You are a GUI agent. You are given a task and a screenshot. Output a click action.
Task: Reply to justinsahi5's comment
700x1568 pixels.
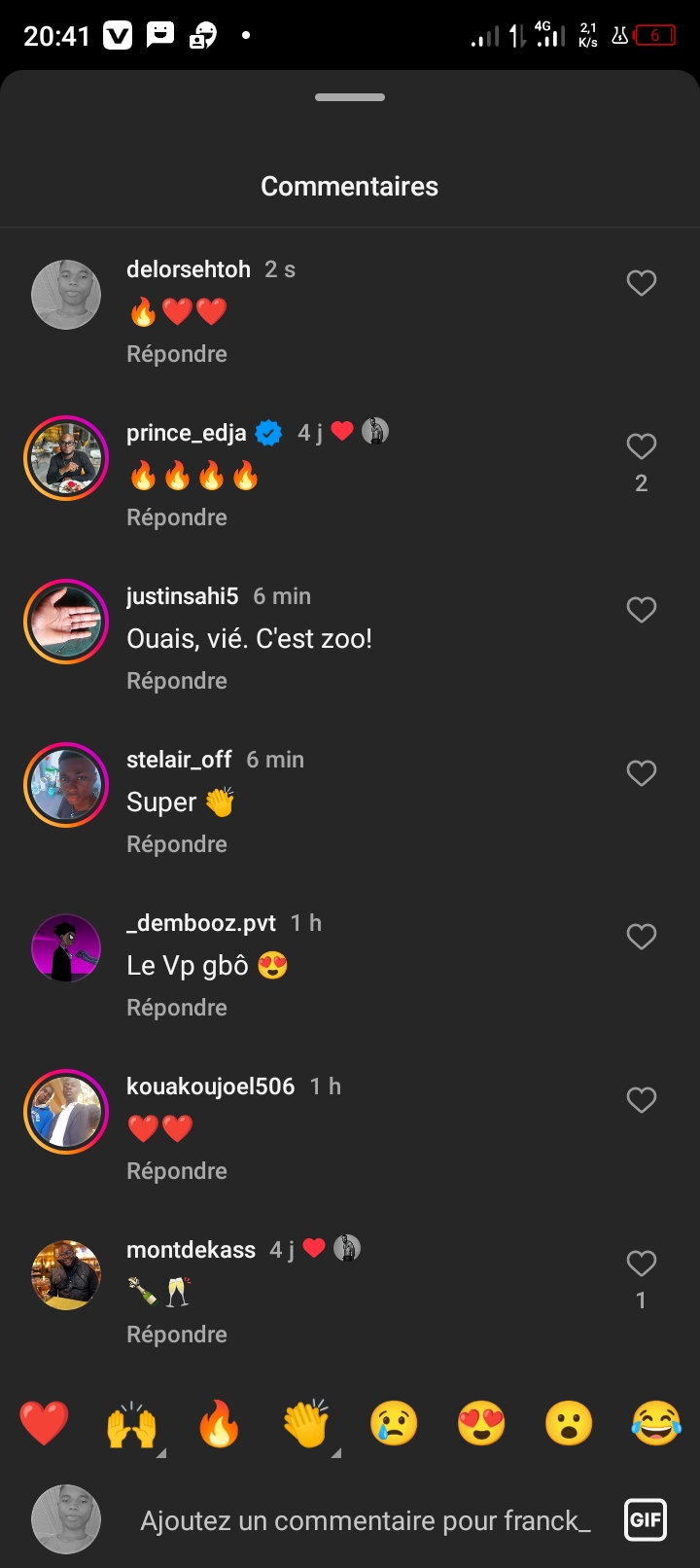pos(177,681)
